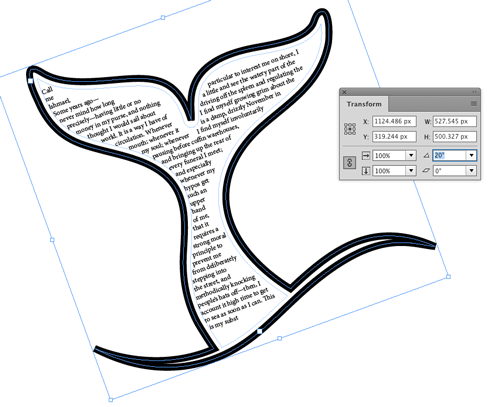Click the Shear X Angle icon
The width and height of the screenshot is (500, 407).
pyautogui.click(x=426, y=171)
